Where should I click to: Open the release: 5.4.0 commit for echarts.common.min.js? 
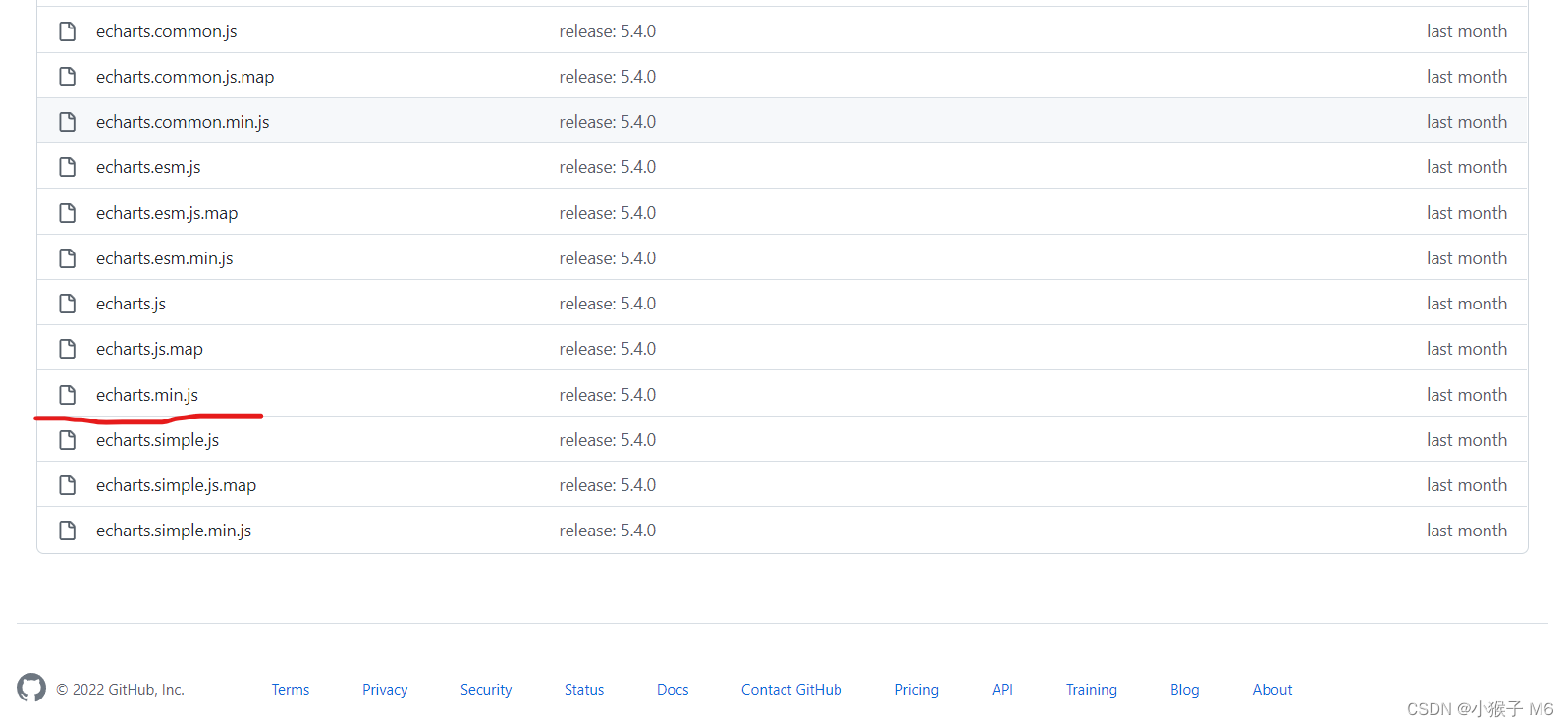pos(608,122)
